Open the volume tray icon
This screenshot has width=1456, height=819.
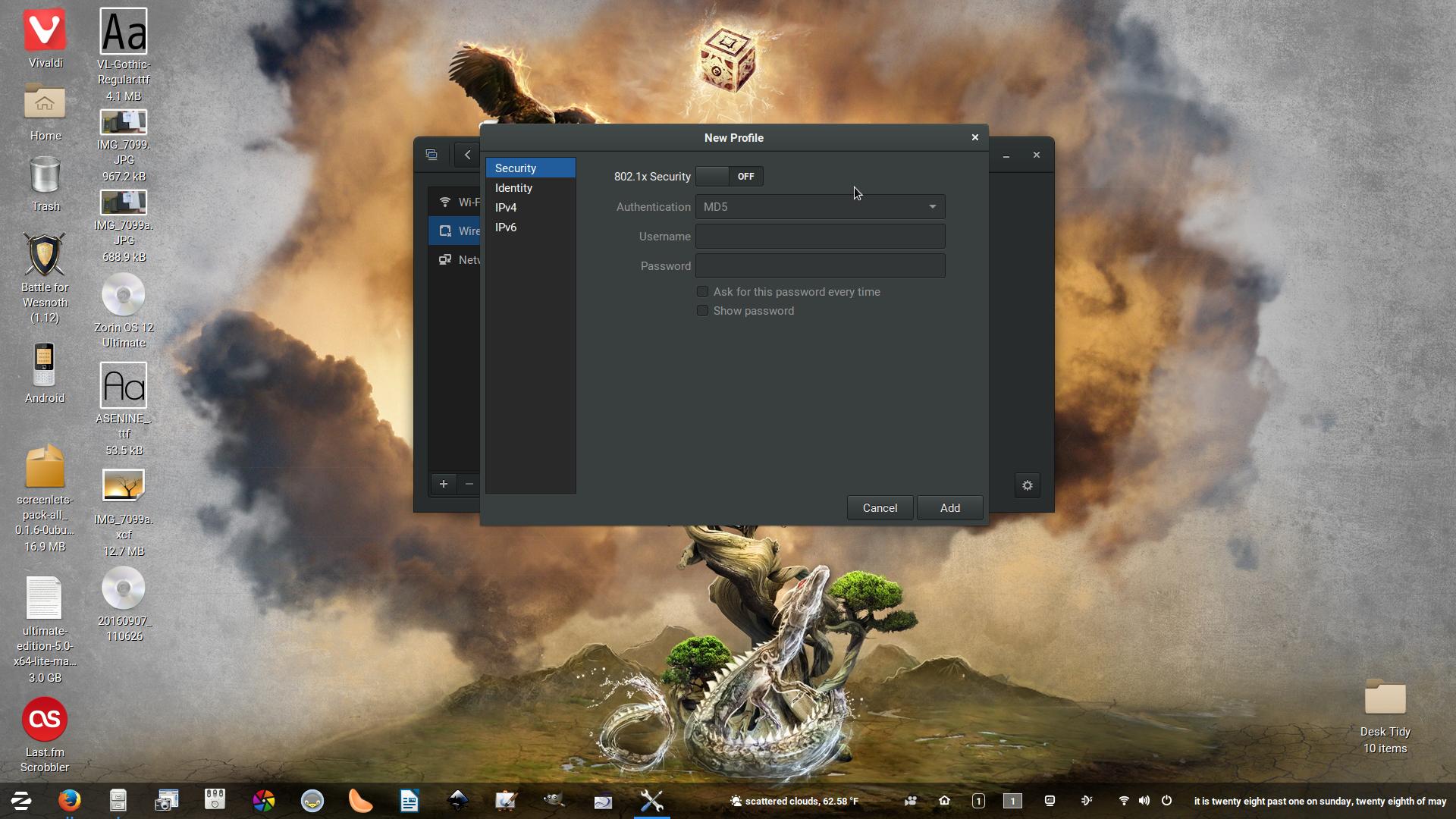[1144, 801]
